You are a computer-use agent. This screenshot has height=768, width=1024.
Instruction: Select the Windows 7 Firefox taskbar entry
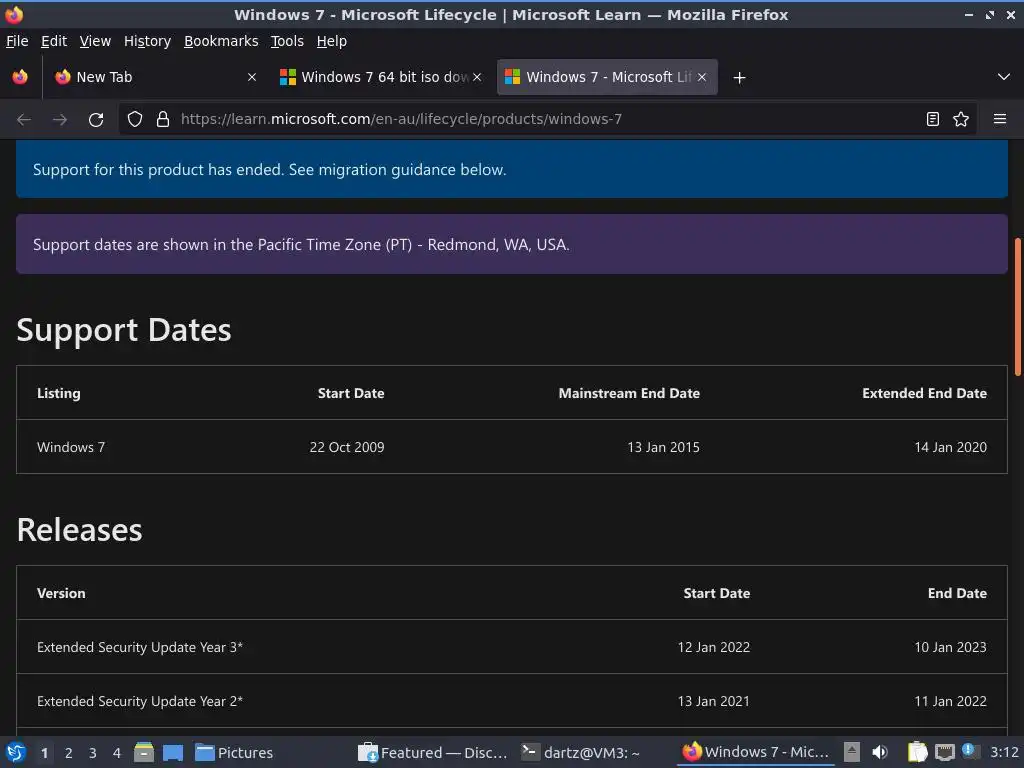coord(756,752)
